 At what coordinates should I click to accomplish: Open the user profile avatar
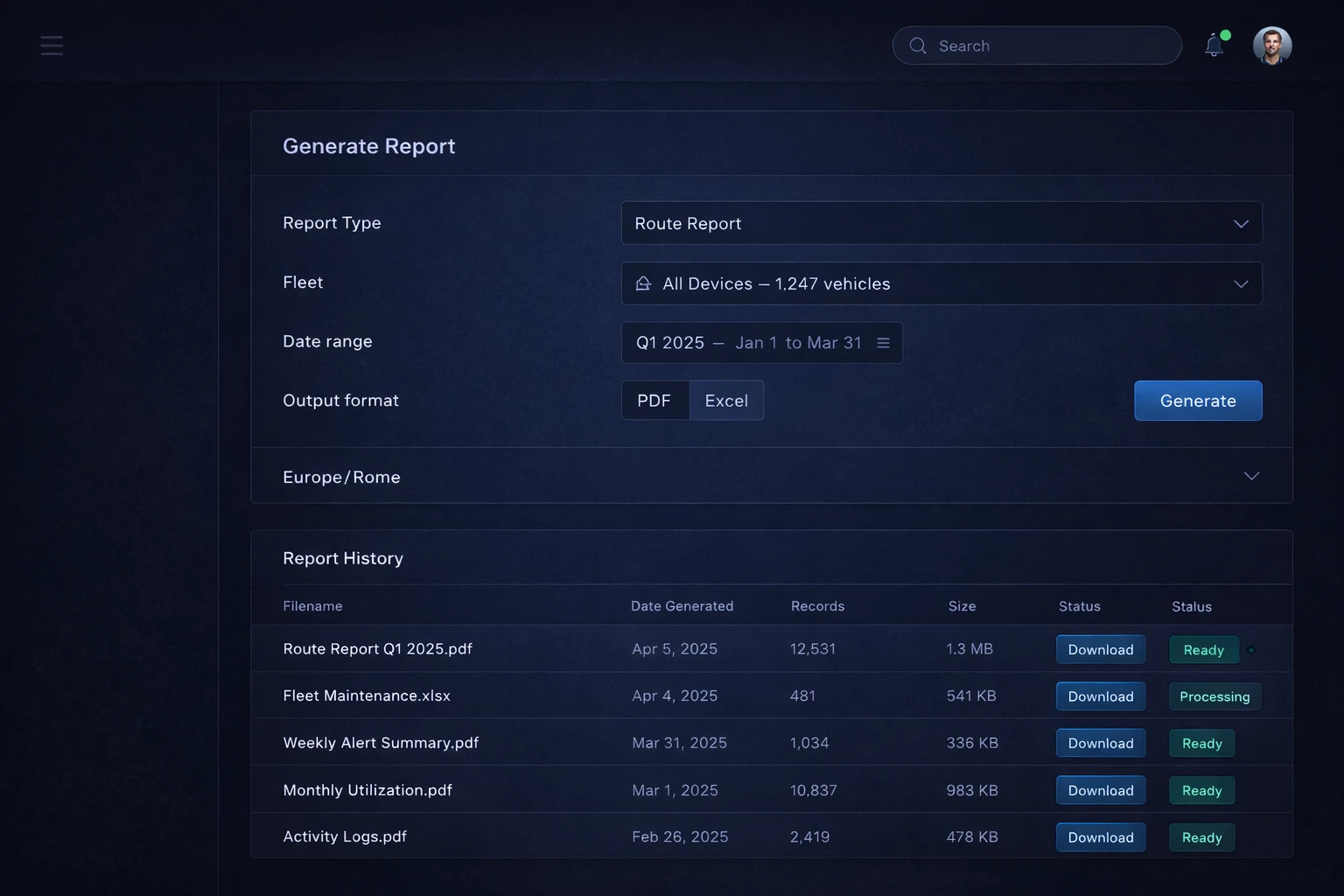(1272, 45)
